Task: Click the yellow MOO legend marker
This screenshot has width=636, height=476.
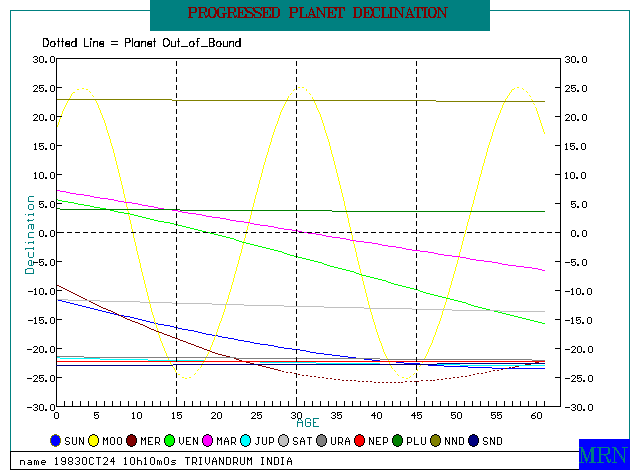Action: click(95, 441)
